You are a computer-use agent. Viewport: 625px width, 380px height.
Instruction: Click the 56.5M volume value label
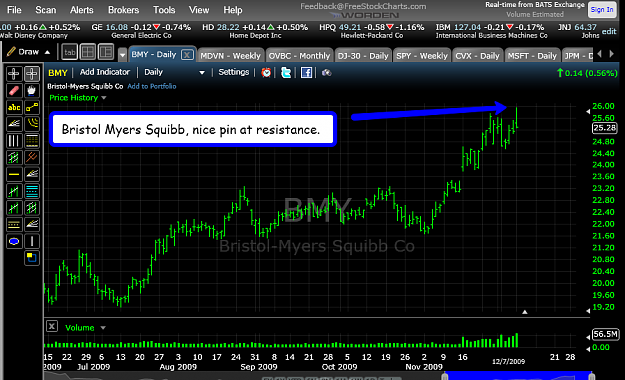[x=605, y=334]
